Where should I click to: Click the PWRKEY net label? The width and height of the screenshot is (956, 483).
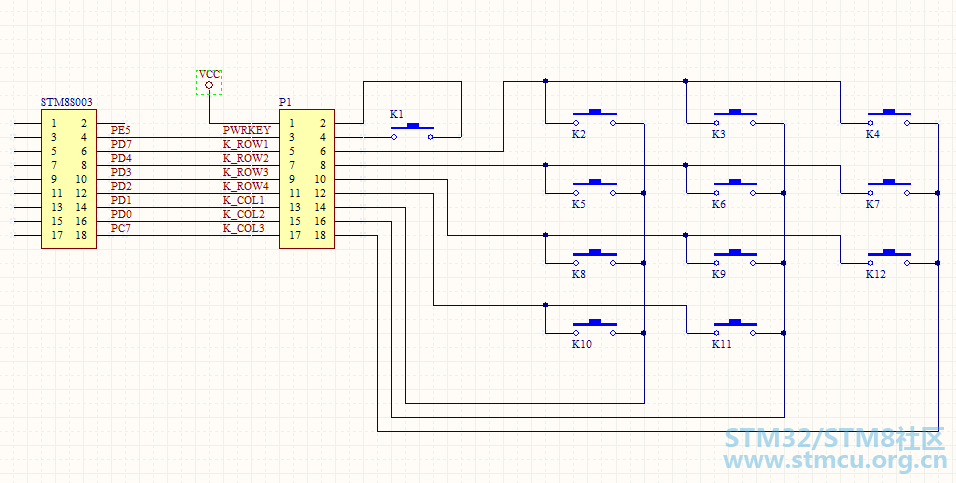[x=246, y=130]
